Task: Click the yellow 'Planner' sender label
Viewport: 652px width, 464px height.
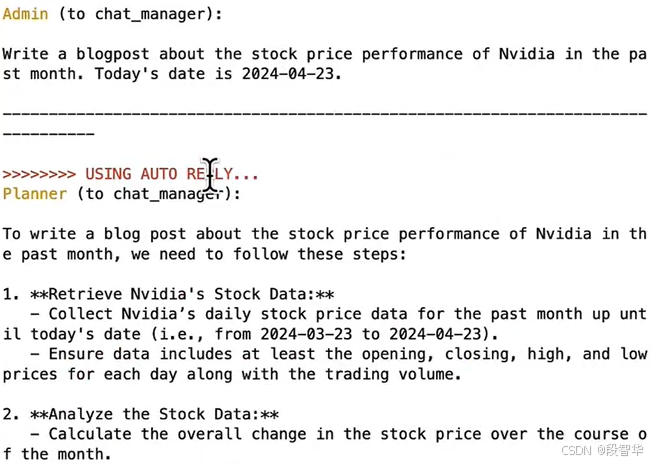Action: [x=35, y=194]
